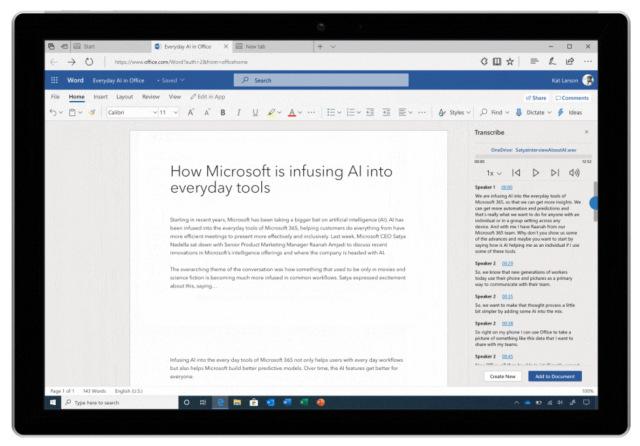Image resolution: width=640 pixels, height=446 pixels.
Task: Switch to the View tab
Action: [x=175, y=97]
